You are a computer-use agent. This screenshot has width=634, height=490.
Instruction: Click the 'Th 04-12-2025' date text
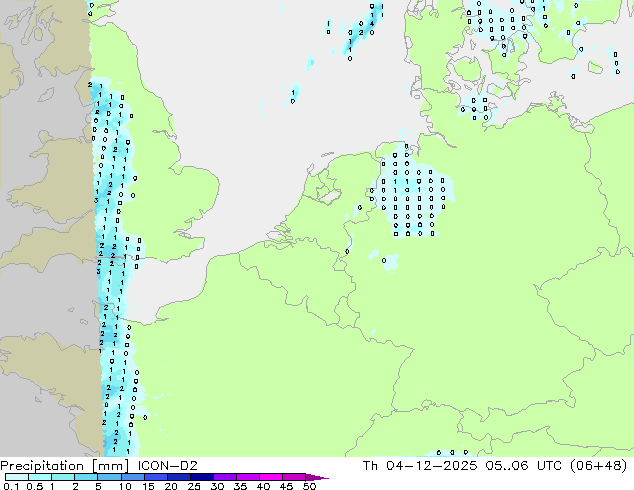[420, 466]
